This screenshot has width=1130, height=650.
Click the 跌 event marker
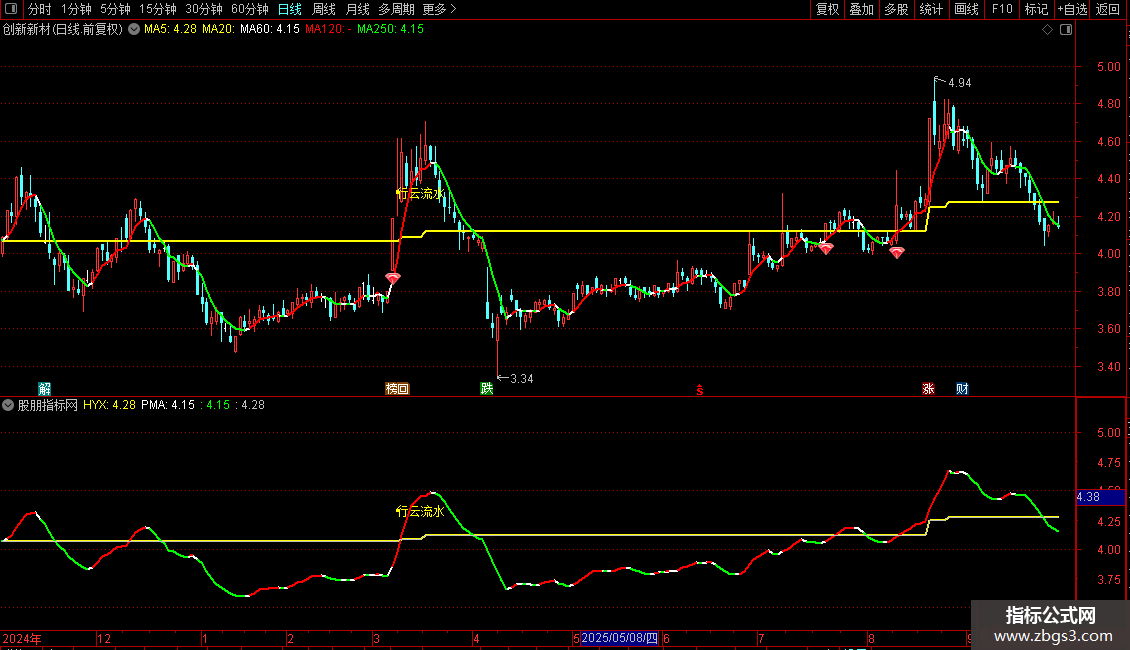pyautogui.click(x=487, y=389)
